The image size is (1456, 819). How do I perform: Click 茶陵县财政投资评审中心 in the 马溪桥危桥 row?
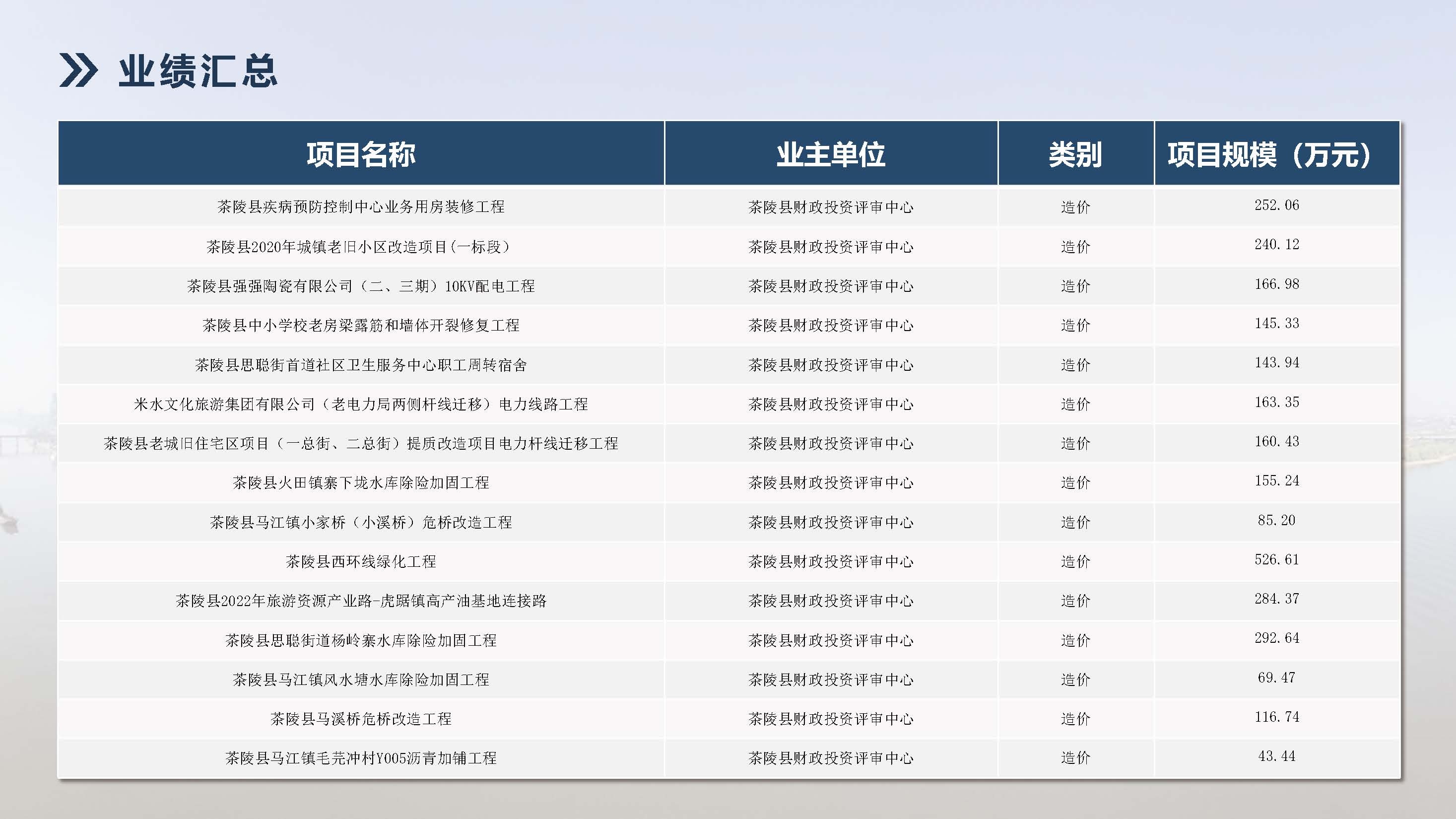(831, 719)
